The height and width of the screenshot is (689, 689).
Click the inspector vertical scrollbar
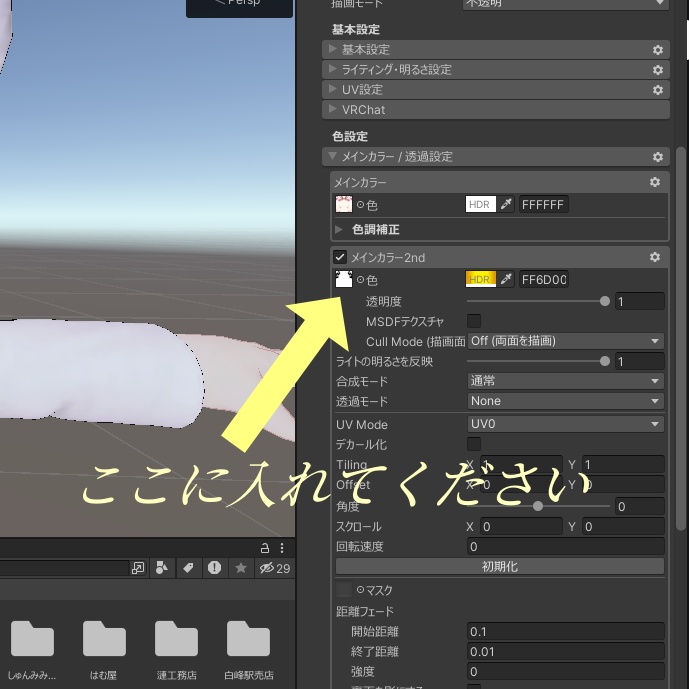(x=681, y=338)
